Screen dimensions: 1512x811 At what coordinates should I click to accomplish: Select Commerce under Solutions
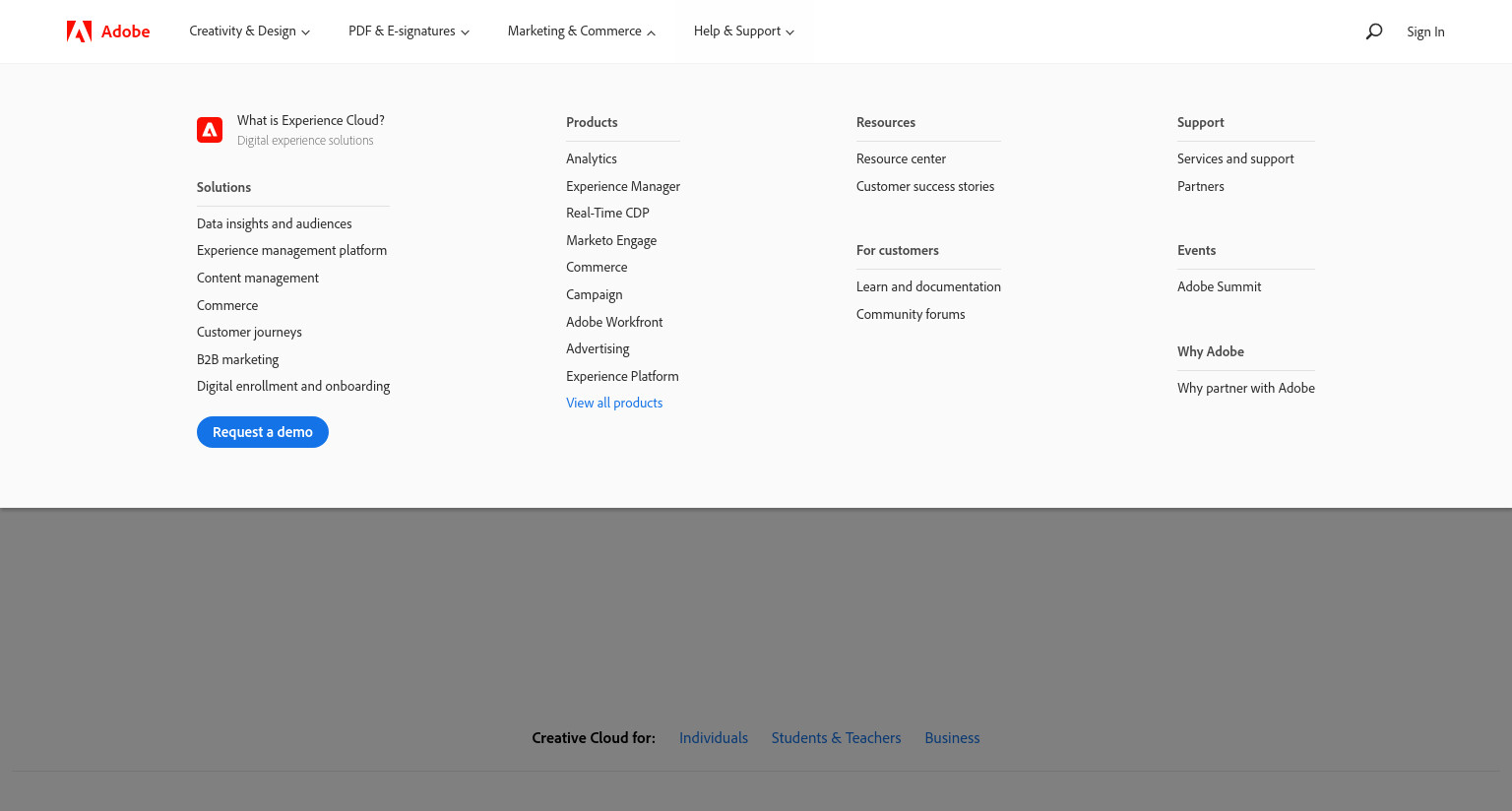pyautogui.click(x=227, y=305)
